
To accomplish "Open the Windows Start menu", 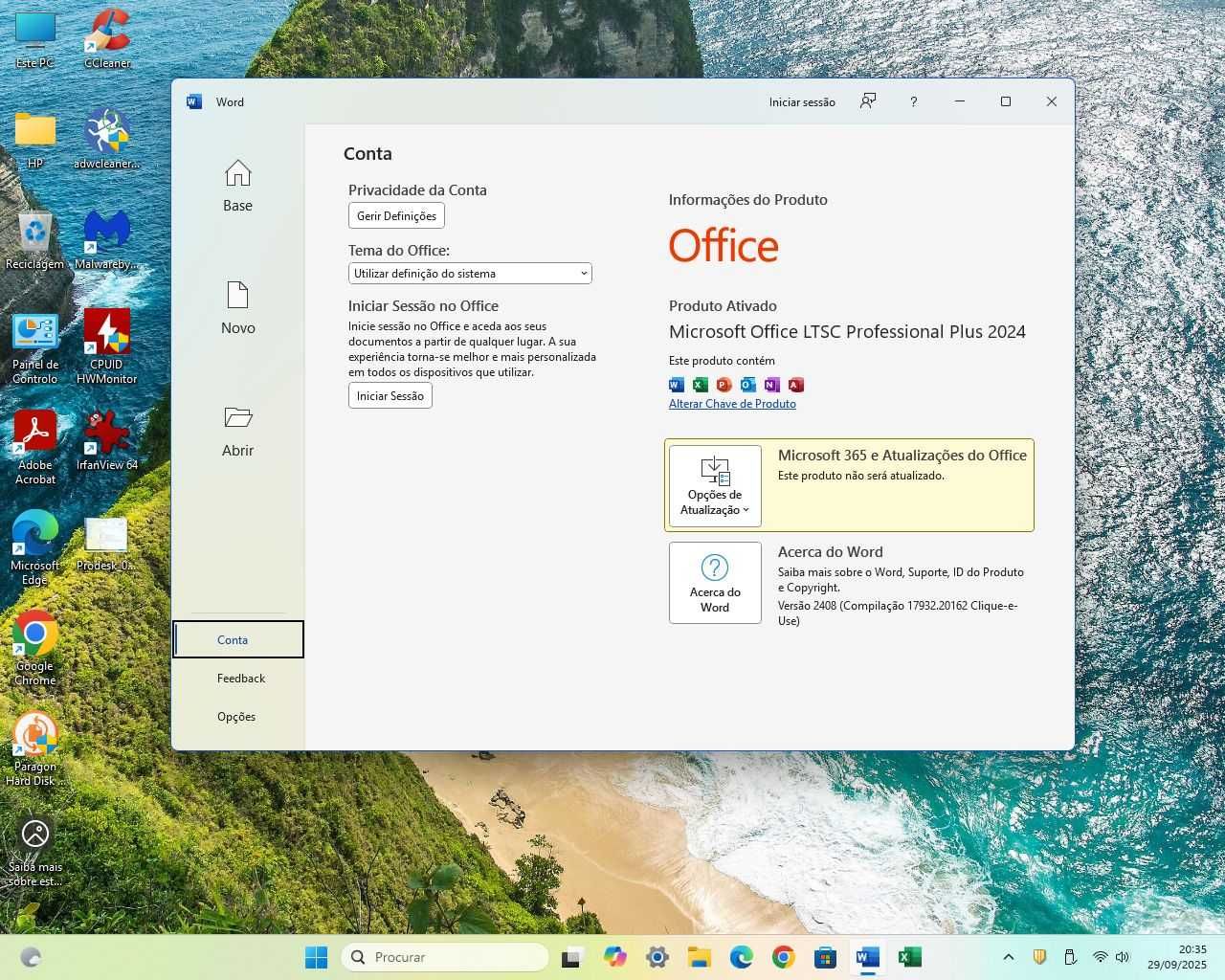I will coord(316,957).
